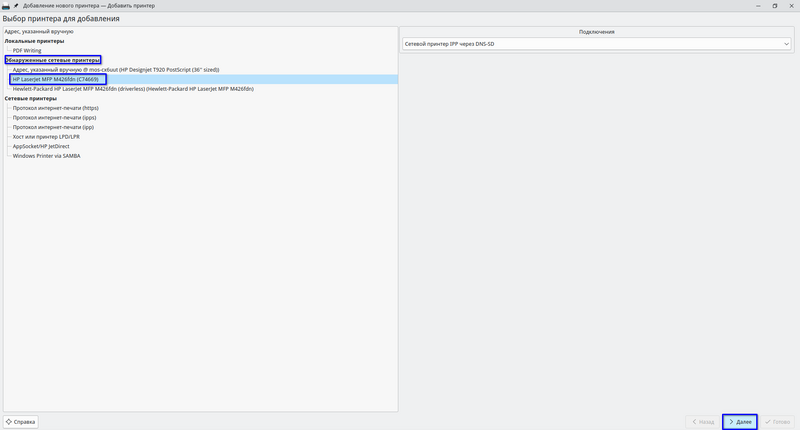Click the Далее button to proceed
The width and height of the screenshot is (800, 430).
click(741, 422)
